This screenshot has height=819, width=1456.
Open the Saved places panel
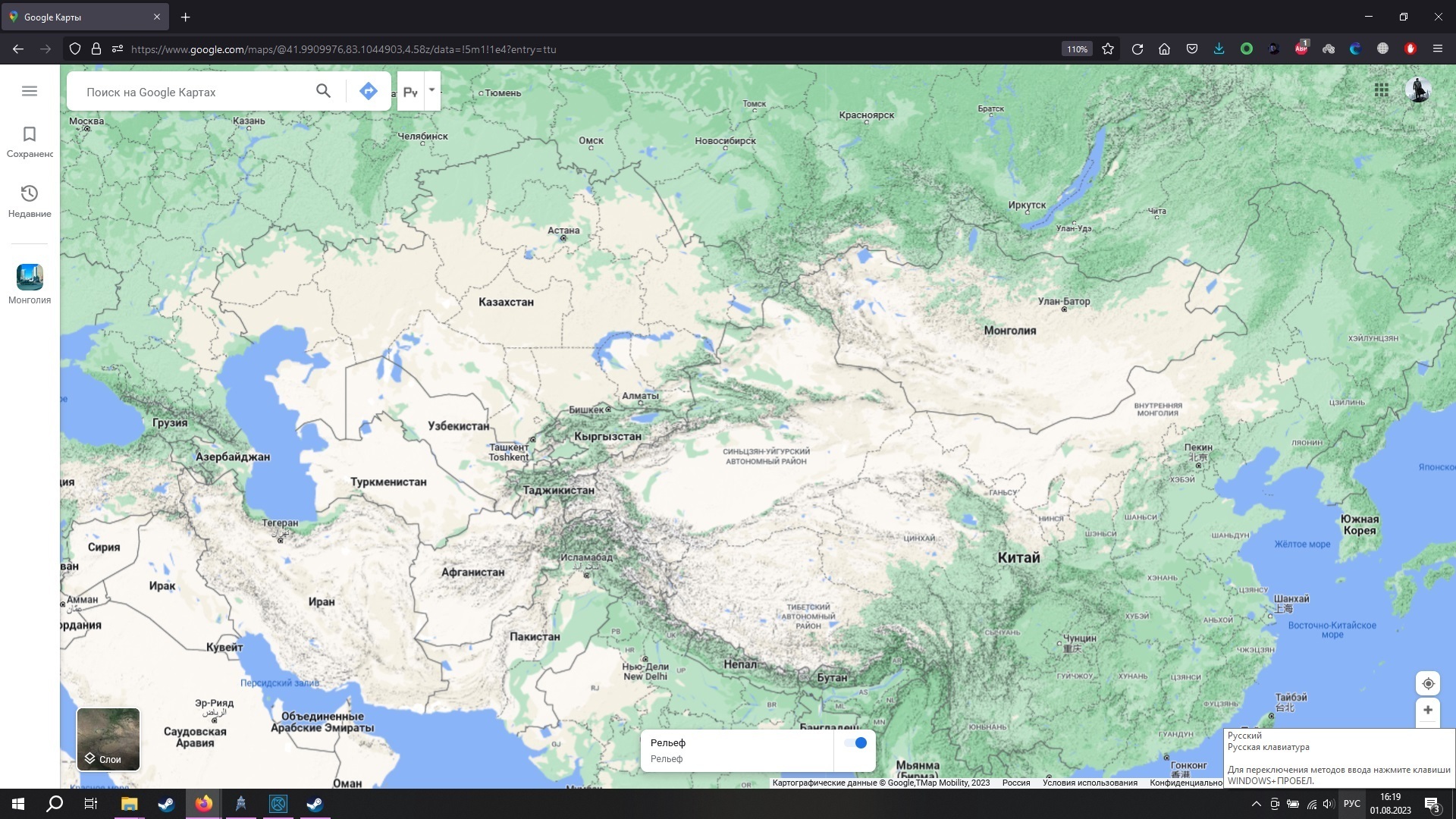point(30,142)
